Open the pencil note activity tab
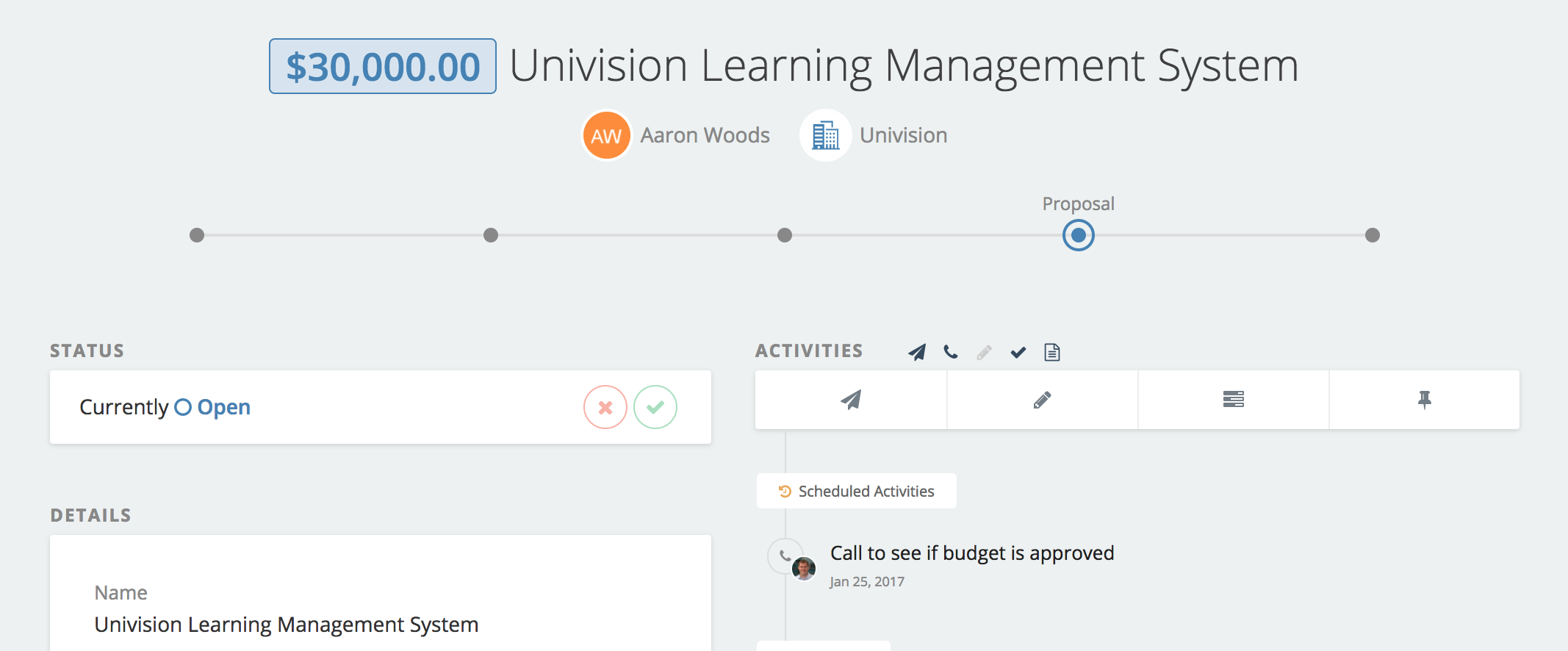The width and height of the screenshot is (1568, 651). click(x=1043, y=400)
